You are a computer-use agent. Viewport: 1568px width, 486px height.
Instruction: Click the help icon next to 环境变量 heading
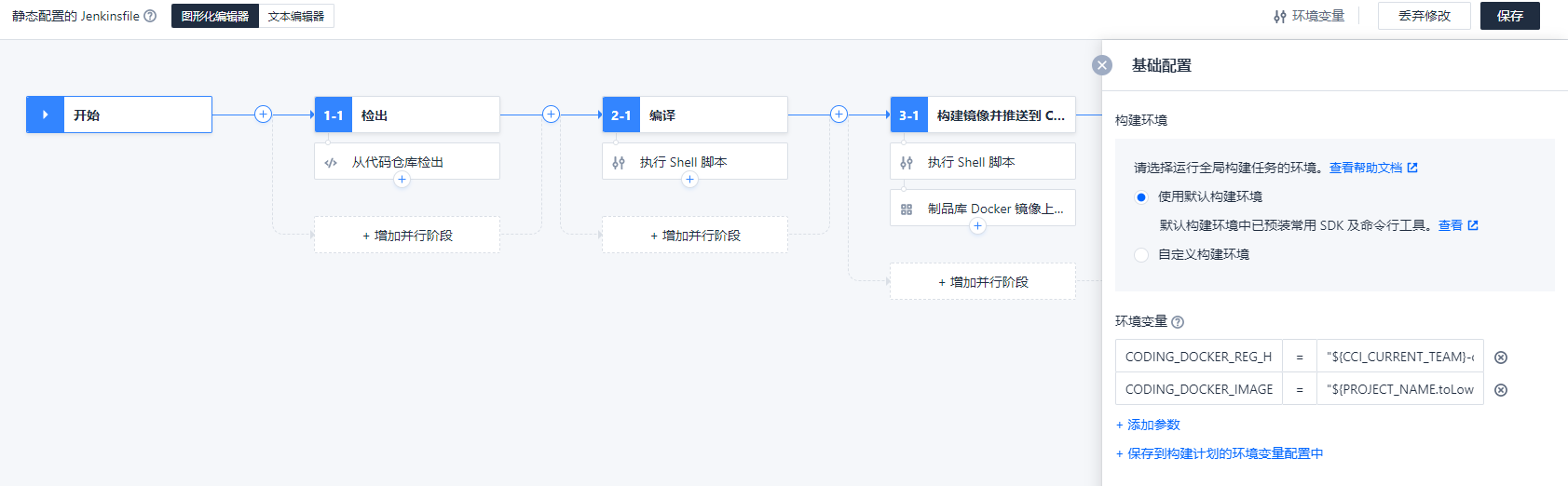1178,322
